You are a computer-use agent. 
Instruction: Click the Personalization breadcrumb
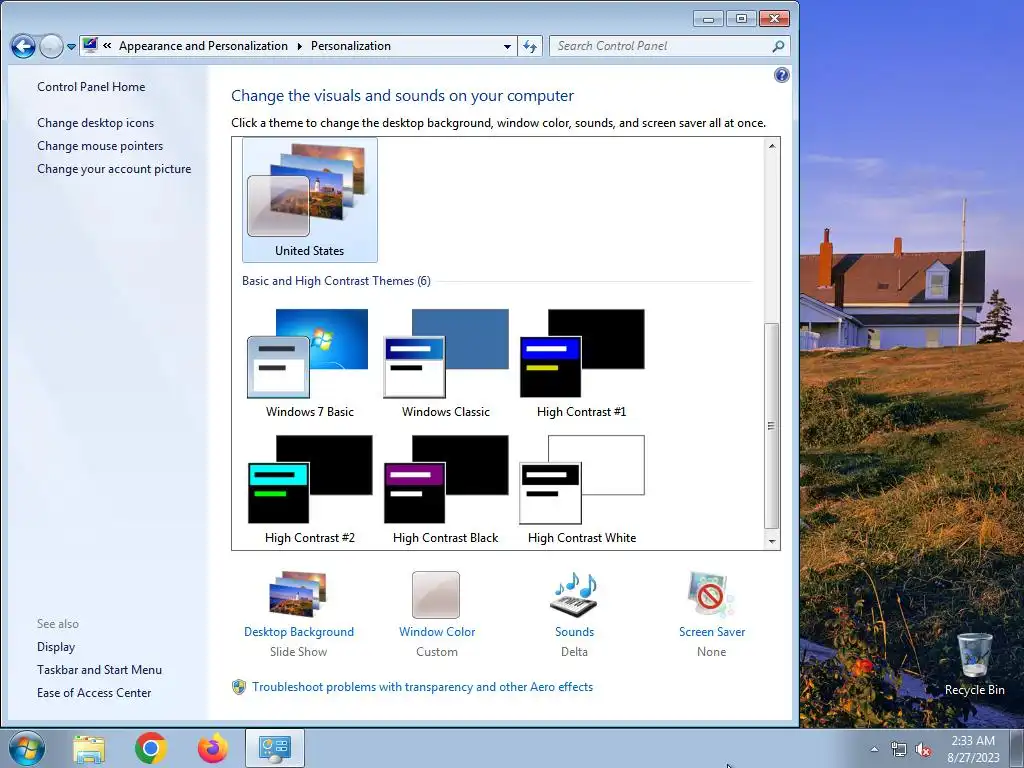(351, 46)
